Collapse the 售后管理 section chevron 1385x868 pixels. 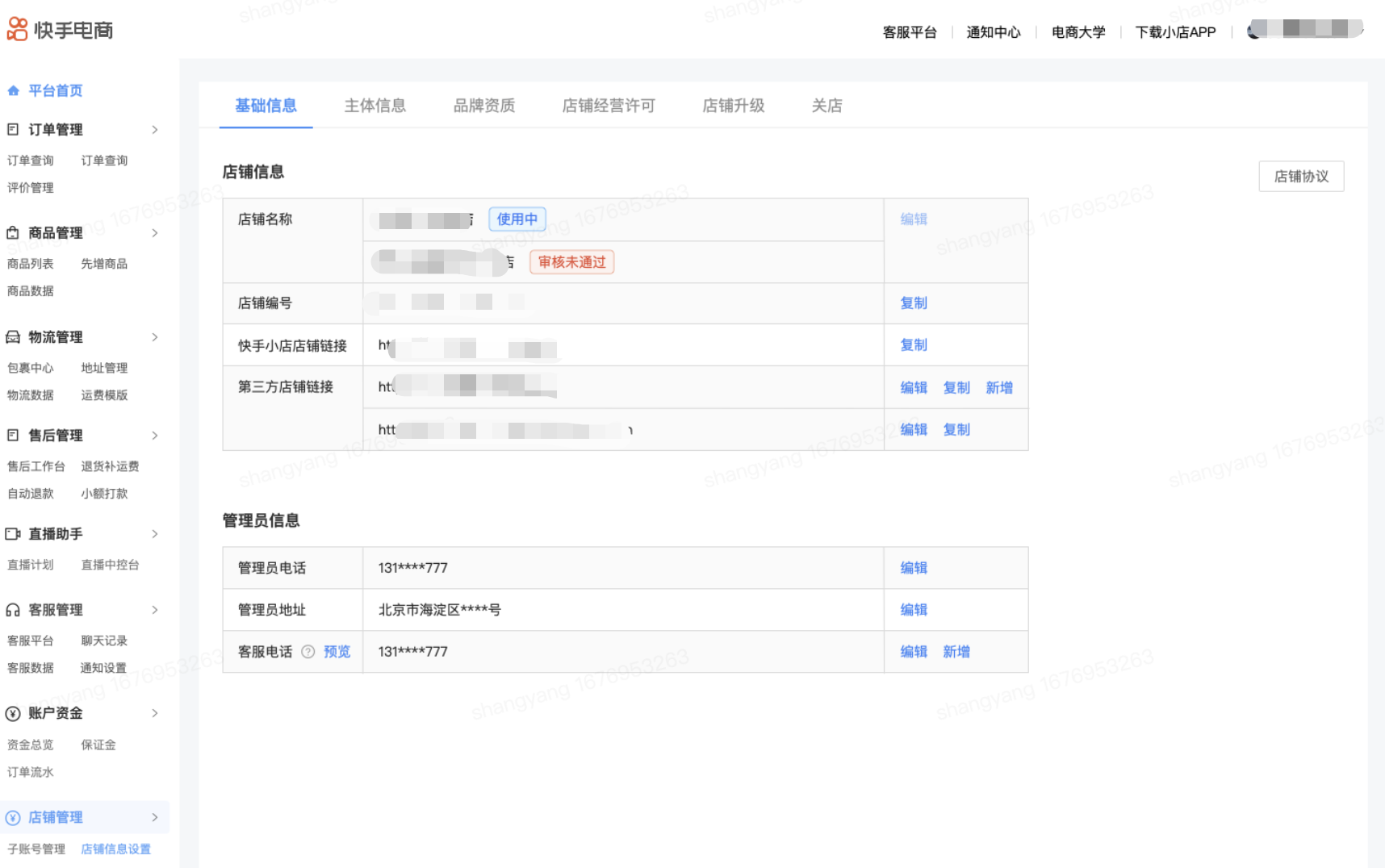pos(155,436)
